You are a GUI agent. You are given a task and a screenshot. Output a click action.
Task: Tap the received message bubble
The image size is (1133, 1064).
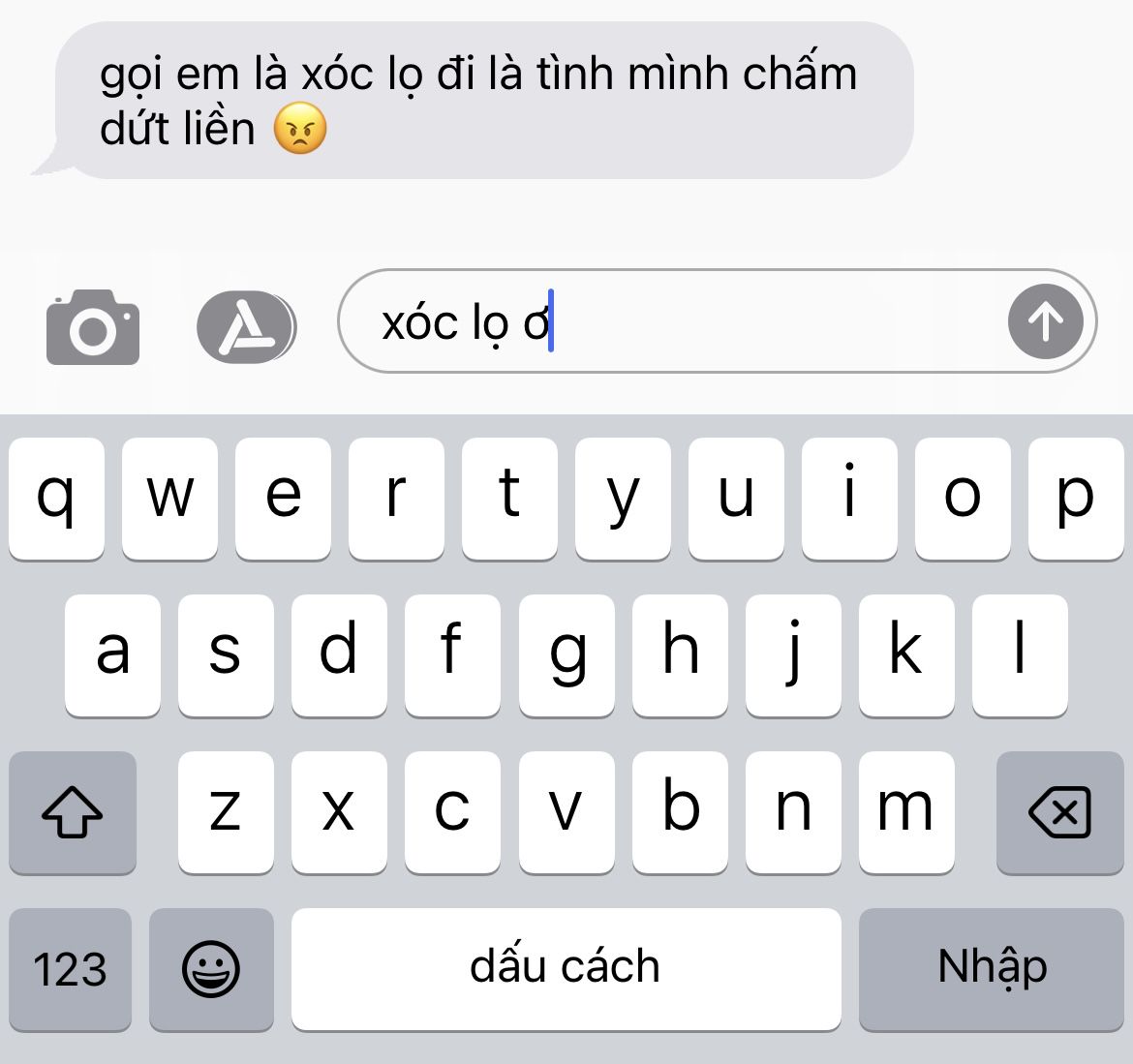[476, 101]
